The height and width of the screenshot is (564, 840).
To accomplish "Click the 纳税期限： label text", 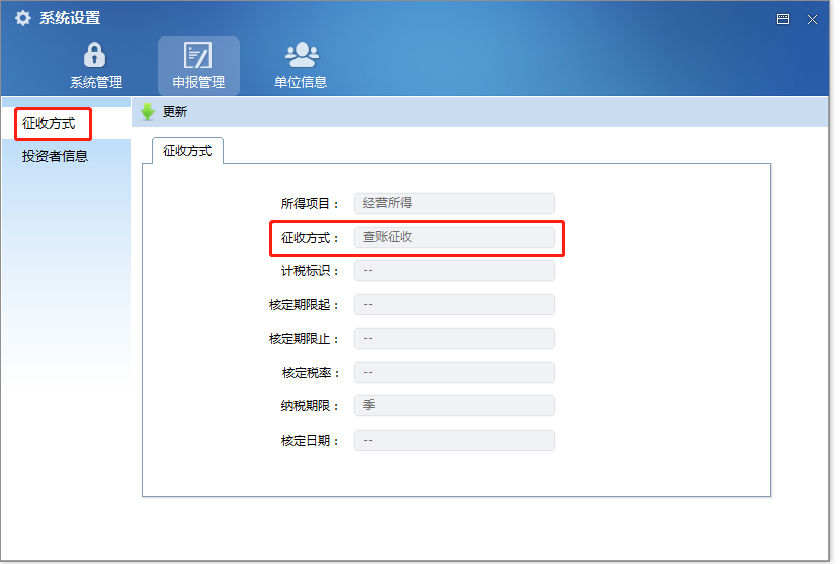I will pyautogui.click(x=310, y=406).
